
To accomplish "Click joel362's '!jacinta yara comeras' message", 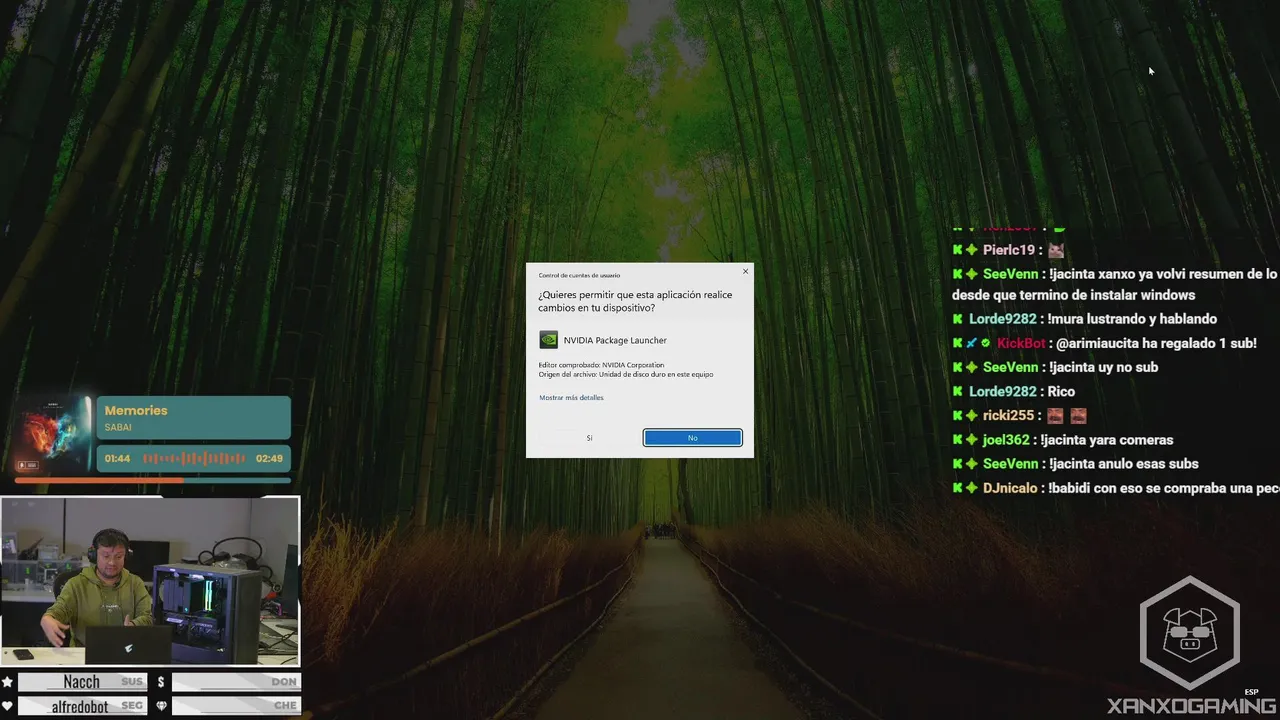I will point(1107,439).
